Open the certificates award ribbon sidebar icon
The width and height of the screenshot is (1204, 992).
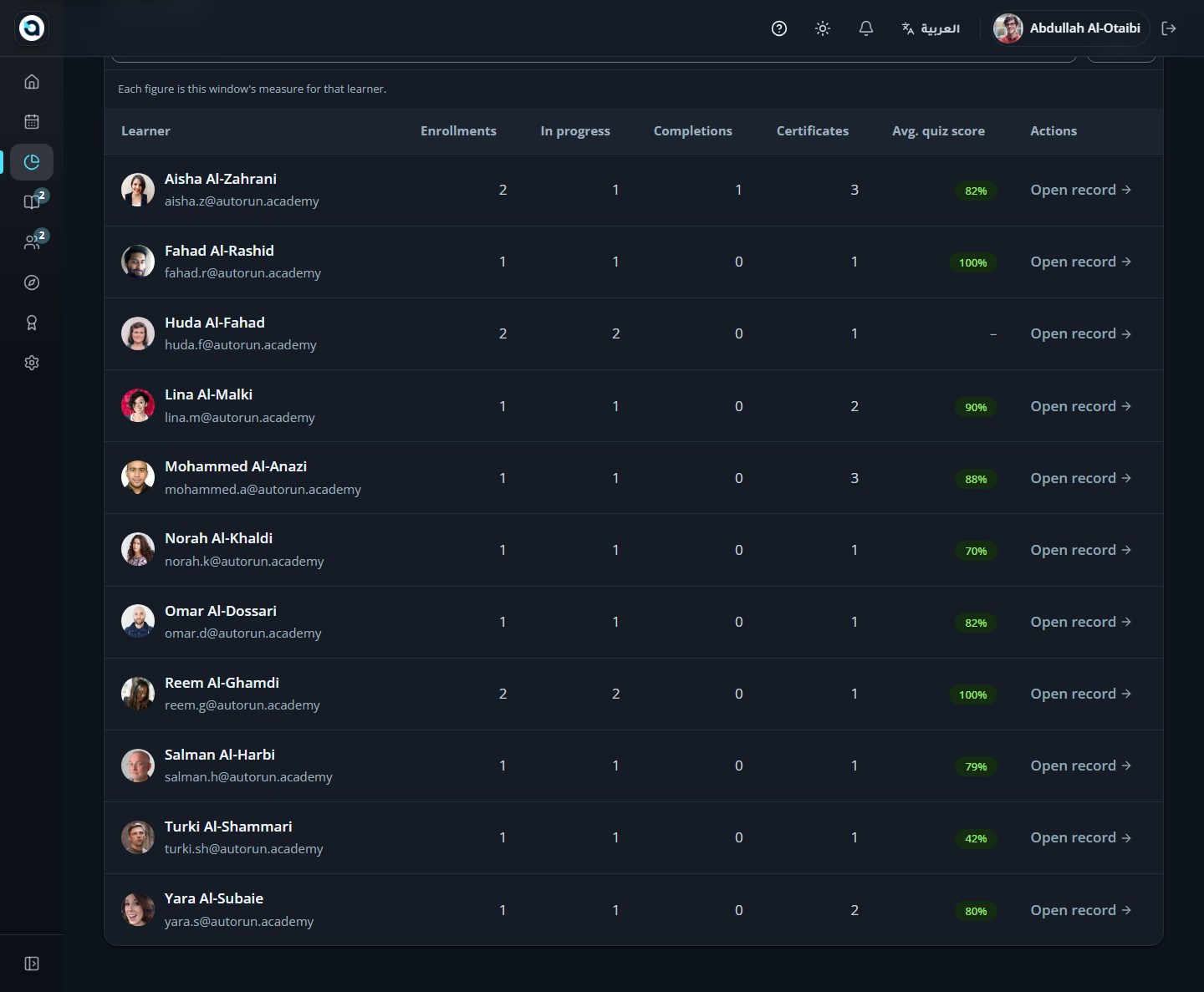[32, 323]
